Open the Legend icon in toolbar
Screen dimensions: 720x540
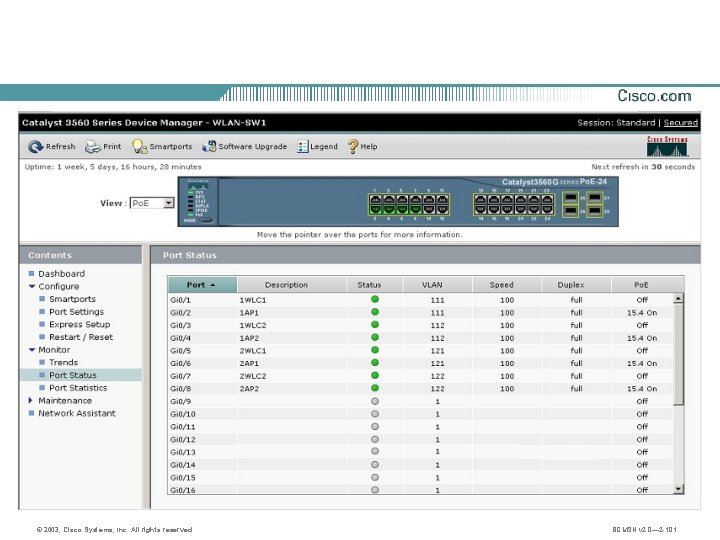[303, 146]
